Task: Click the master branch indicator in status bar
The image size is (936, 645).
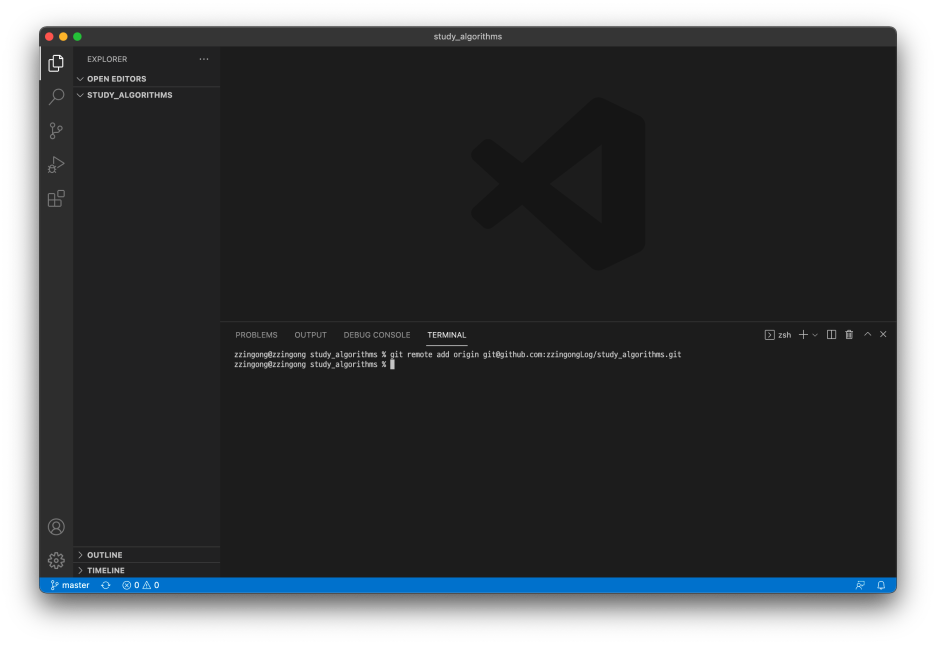Action: (x=70, y=585)
